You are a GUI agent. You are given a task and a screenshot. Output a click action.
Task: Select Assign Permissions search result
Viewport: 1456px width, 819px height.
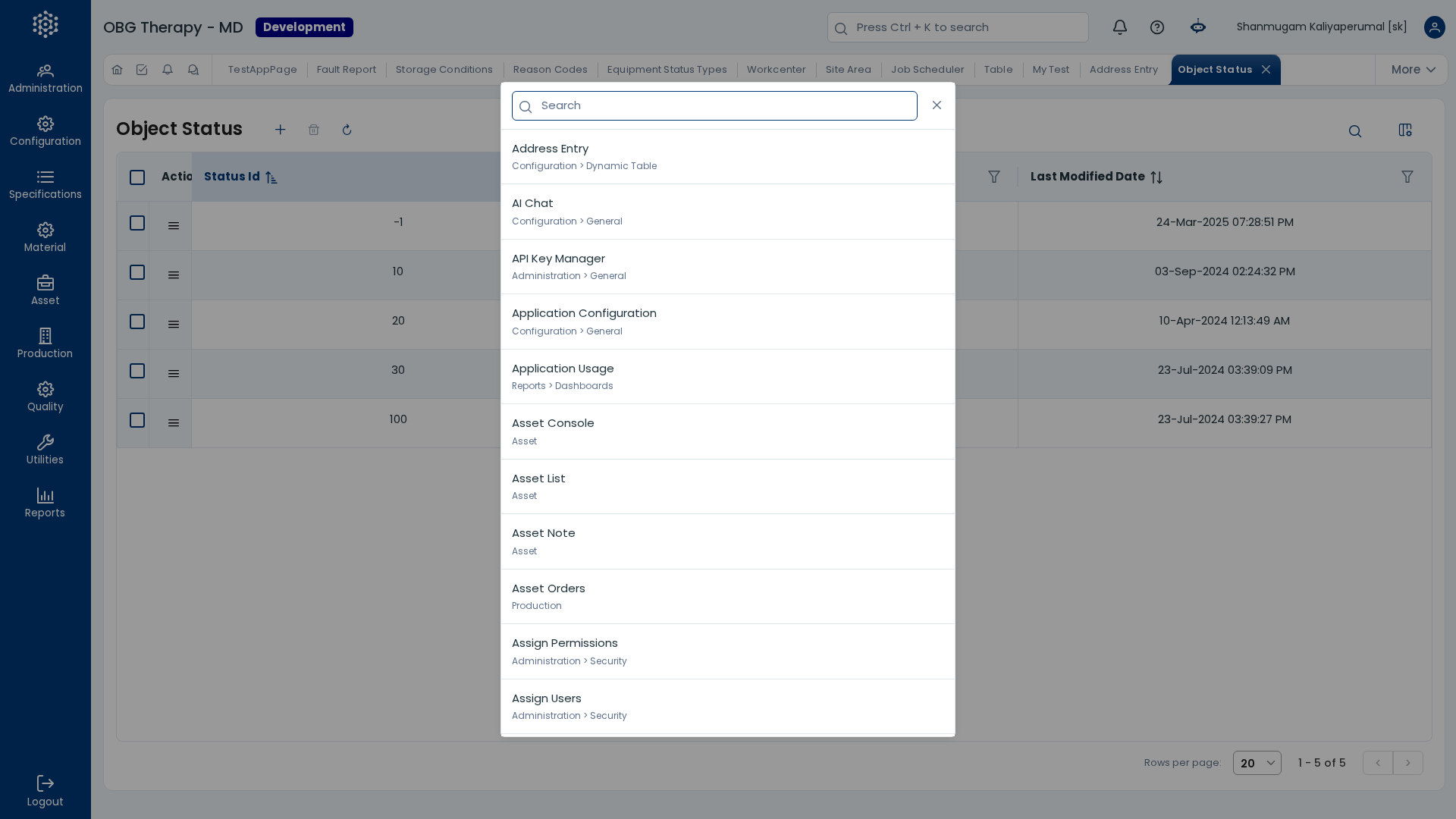[x=728, y=651]
